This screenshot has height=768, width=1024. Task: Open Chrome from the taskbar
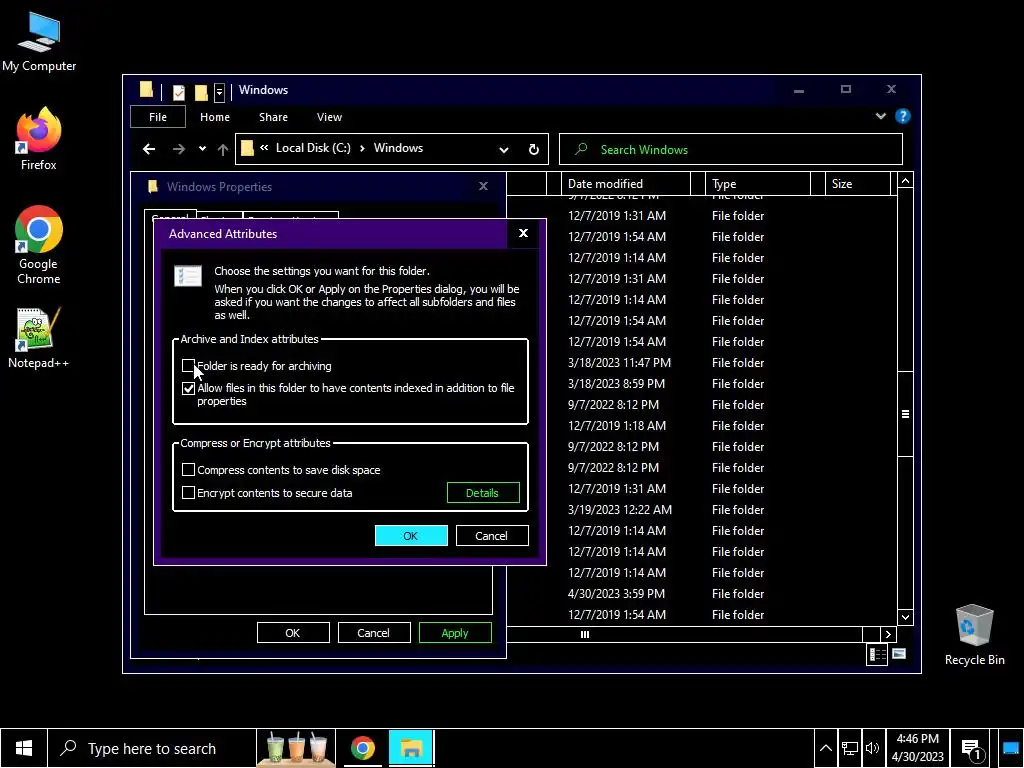tap(362, 748)
